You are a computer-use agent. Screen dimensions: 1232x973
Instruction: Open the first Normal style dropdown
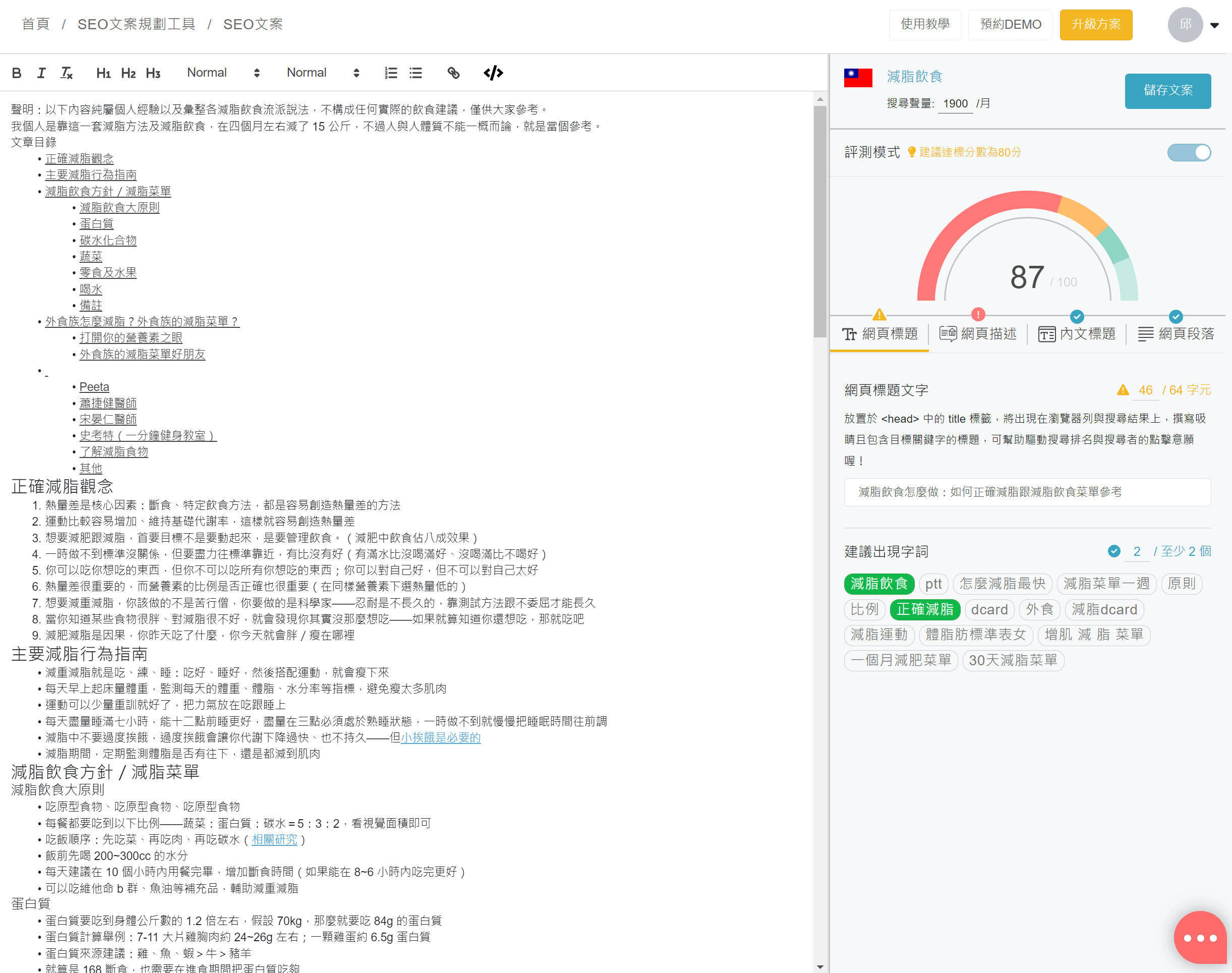coord(223,73)
